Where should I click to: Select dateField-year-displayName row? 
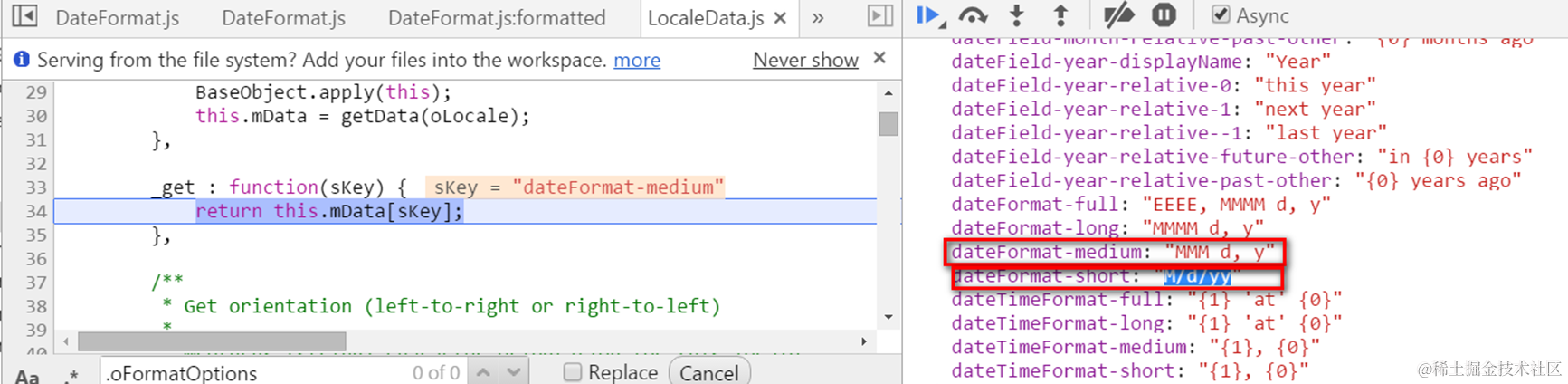(1141, 62)
